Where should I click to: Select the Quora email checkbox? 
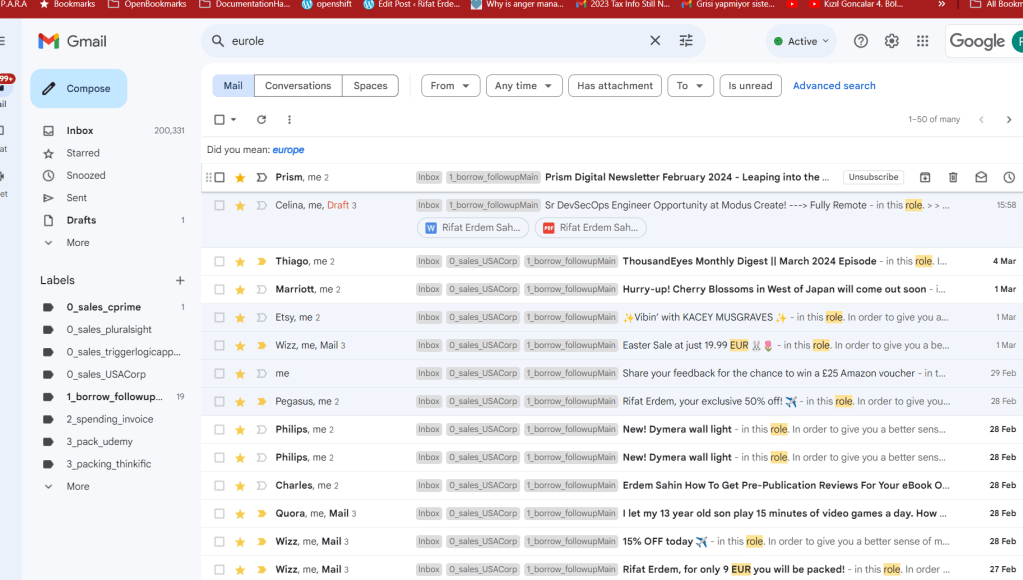(x=219, y=514)
